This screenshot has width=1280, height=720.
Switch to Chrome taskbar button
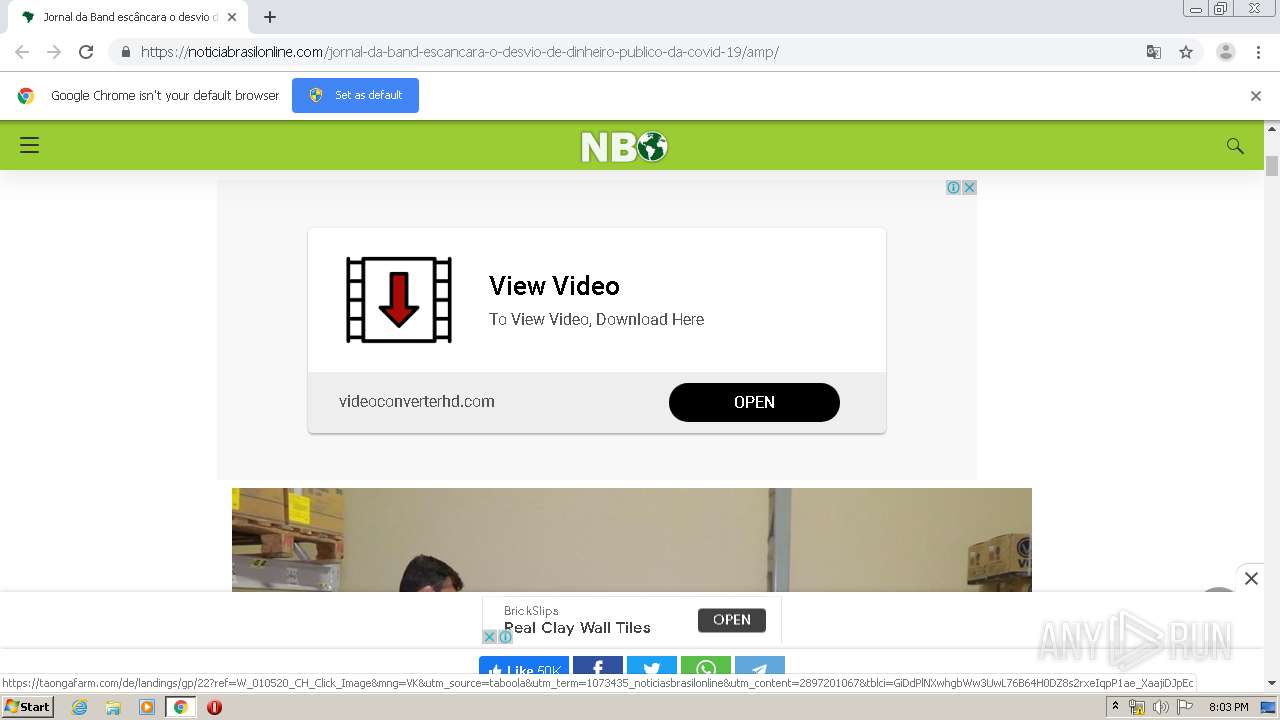click(x=181, y=707)
